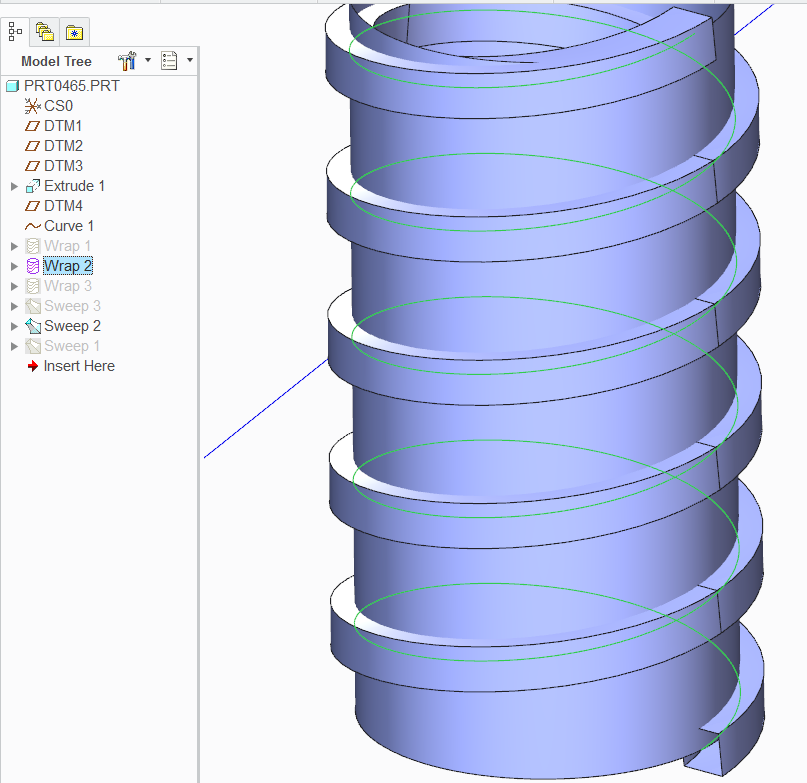Click the suppressed Wrap 1 icon
This screenshot has width=807, height=783.
click(32, 247)
